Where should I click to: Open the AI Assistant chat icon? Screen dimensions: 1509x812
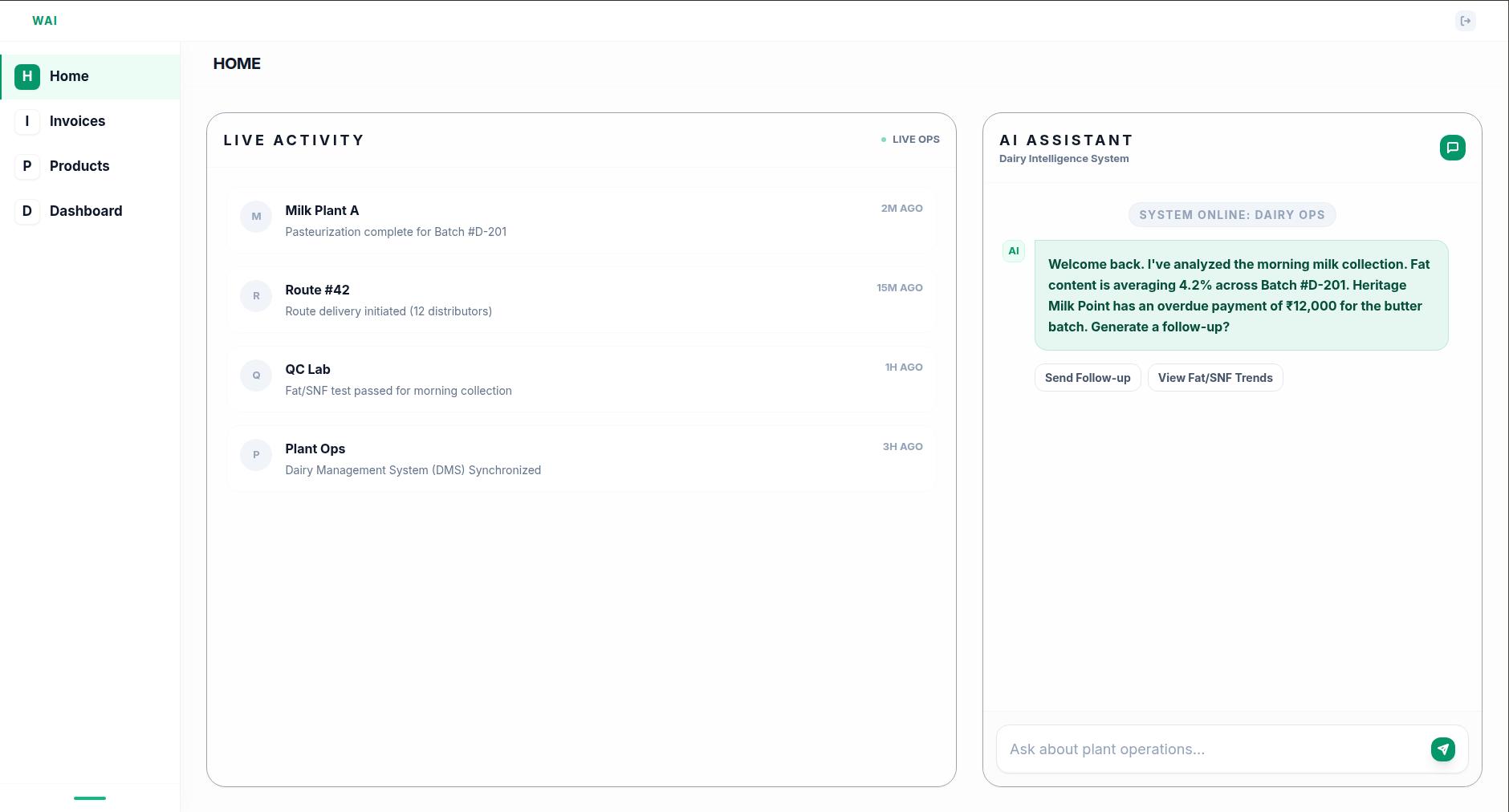click(1453, 148)
